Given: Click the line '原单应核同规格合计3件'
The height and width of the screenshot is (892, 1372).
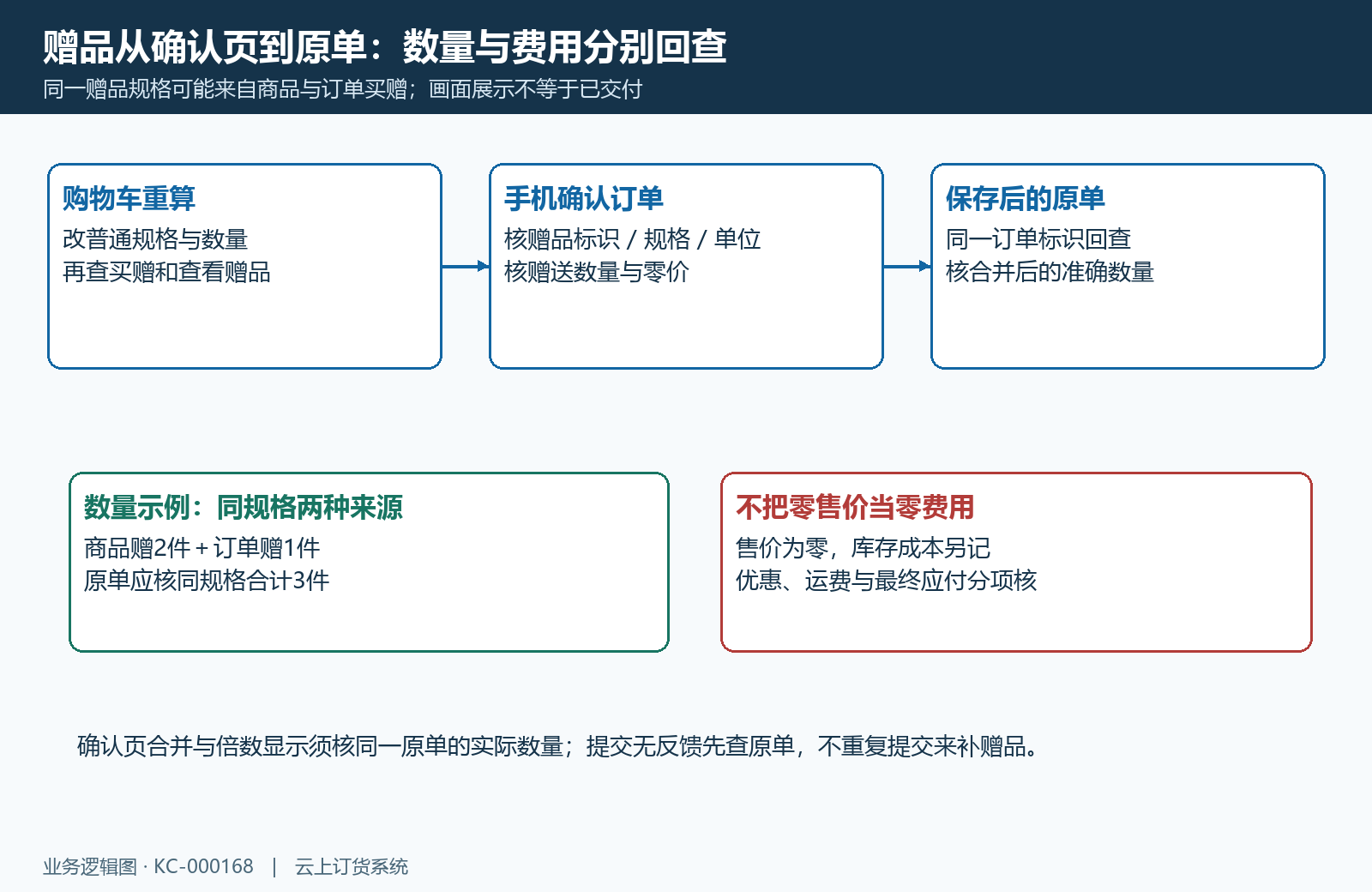Looking at the screenshot, I should [207, 581].
